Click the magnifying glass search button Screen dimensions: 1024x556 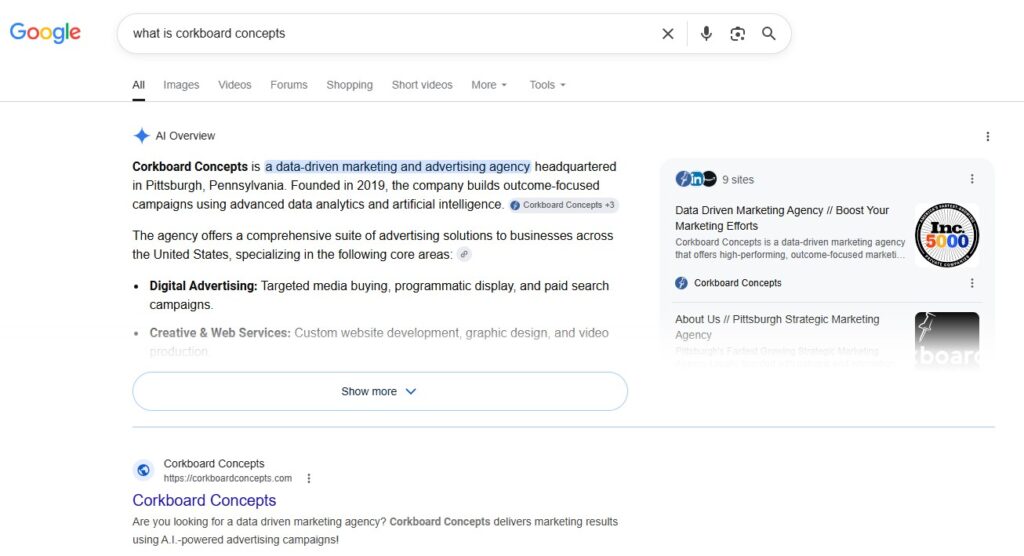click(x=769, y=33)
